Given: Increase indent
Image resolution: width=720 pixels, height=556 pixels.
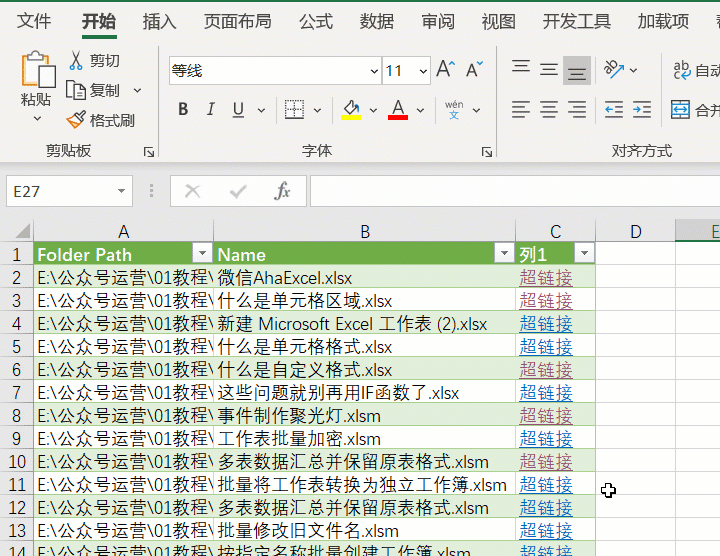Looking at the screenshot, I should pos(641,110).
